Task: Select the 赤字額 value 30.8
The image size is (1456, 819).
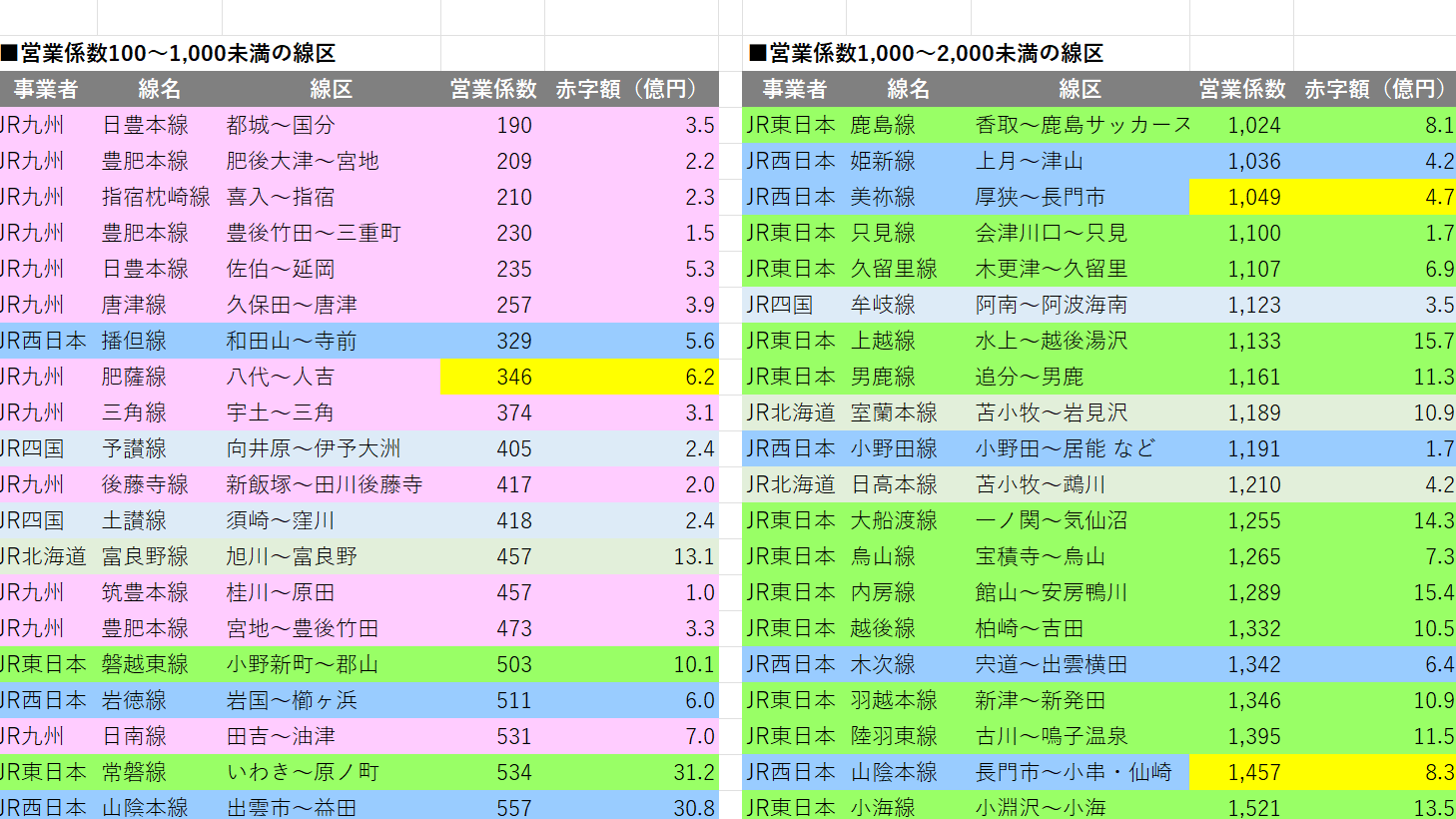Action: (632, 805)
